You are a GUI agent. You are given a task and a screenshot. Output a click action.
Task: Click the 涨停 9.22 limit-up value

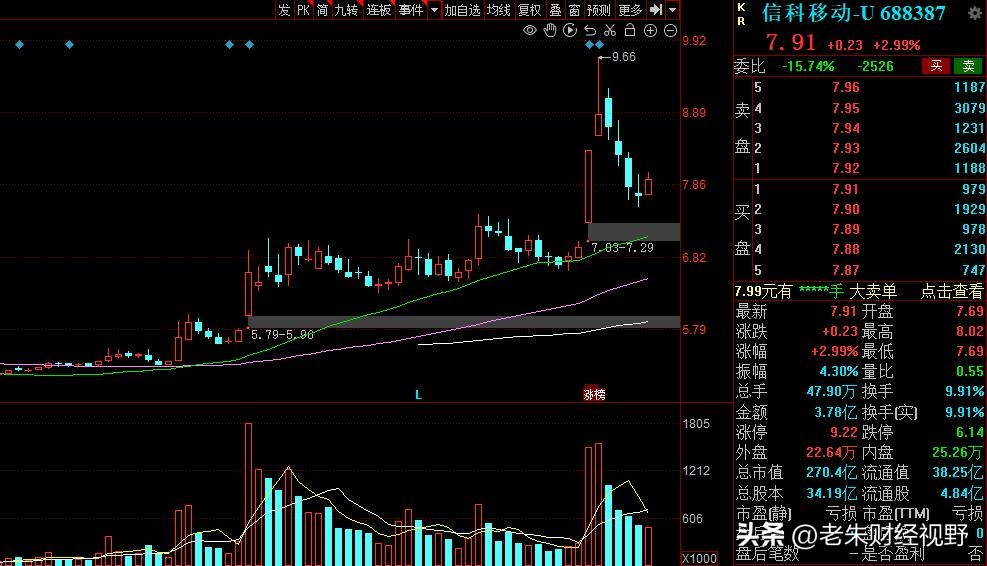(843, 433)
